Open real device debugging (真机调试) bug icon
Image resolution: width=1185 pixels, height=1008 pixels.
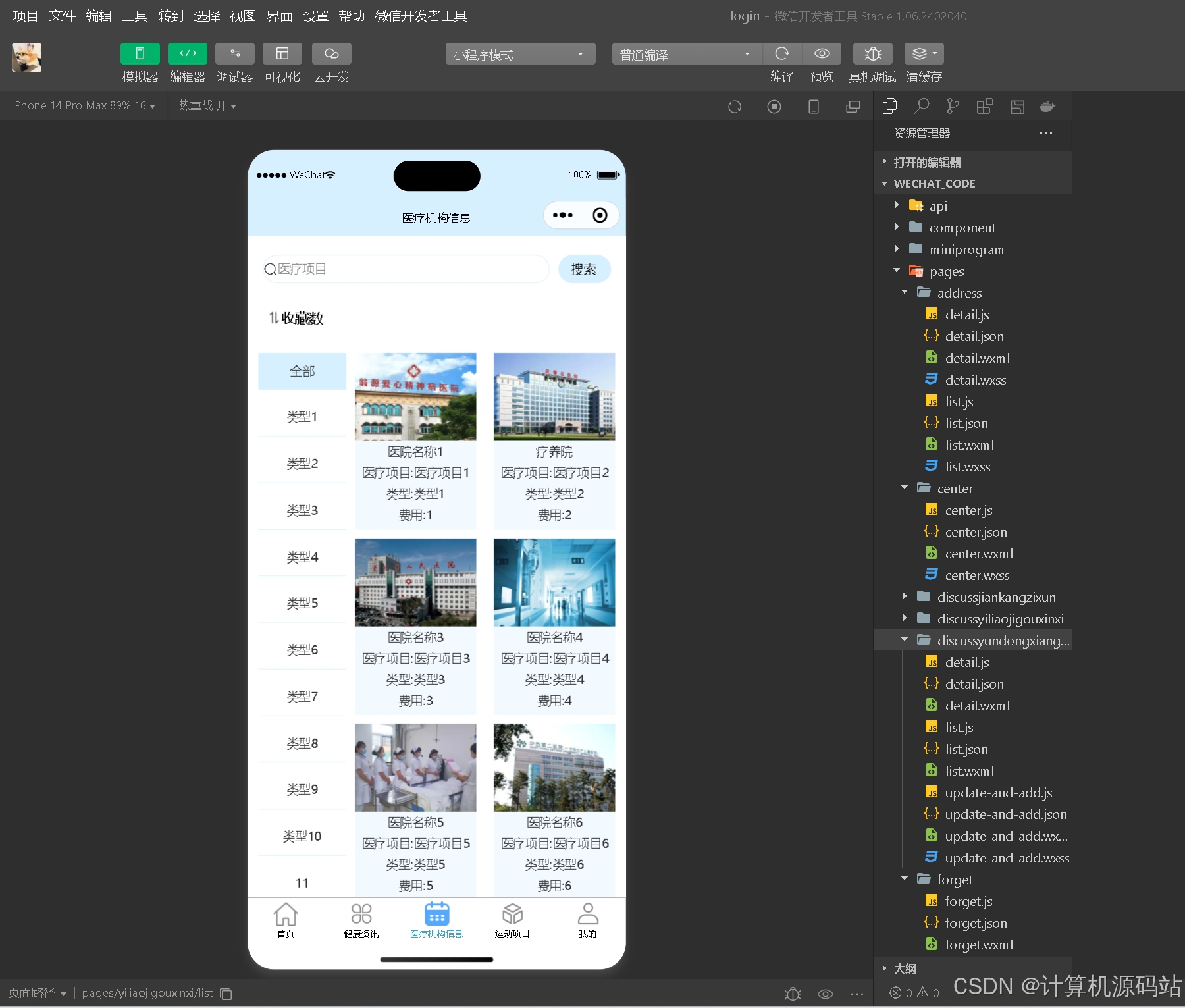click(873, 53)
